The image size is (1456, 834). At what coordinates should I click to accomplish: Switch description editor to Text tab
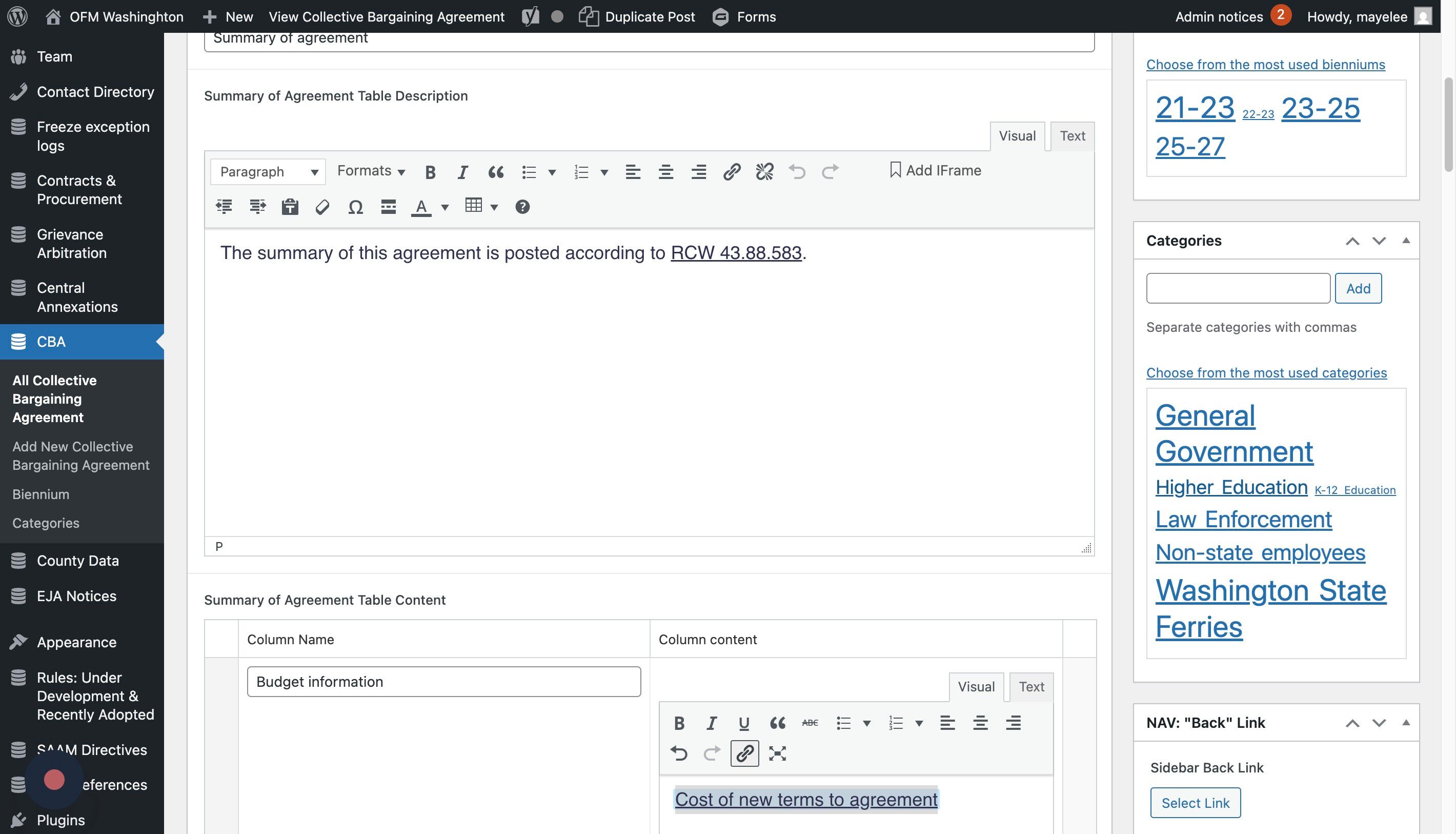[1072, 136]
